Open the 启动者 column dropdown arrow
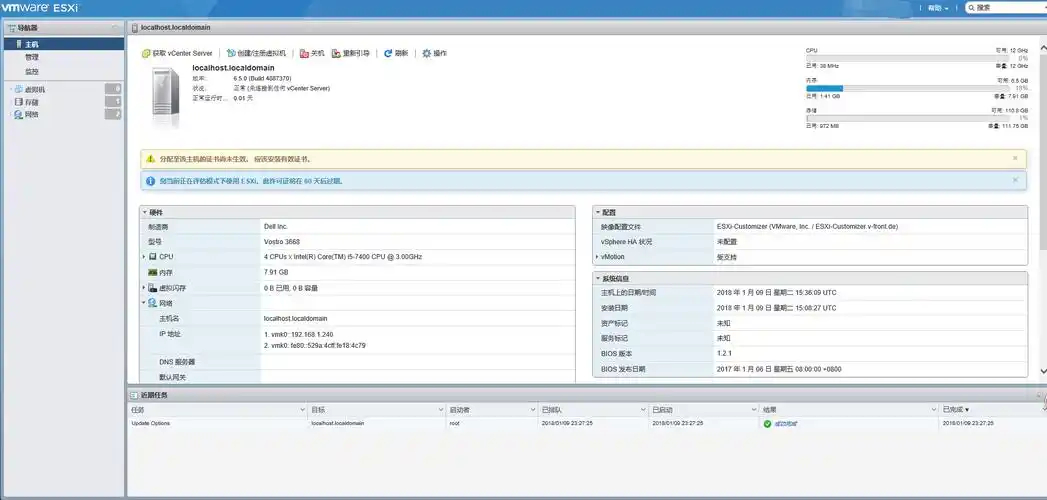Image resolution: width=1047 pixels, height=500 pixels. click(x=533, y=410)
